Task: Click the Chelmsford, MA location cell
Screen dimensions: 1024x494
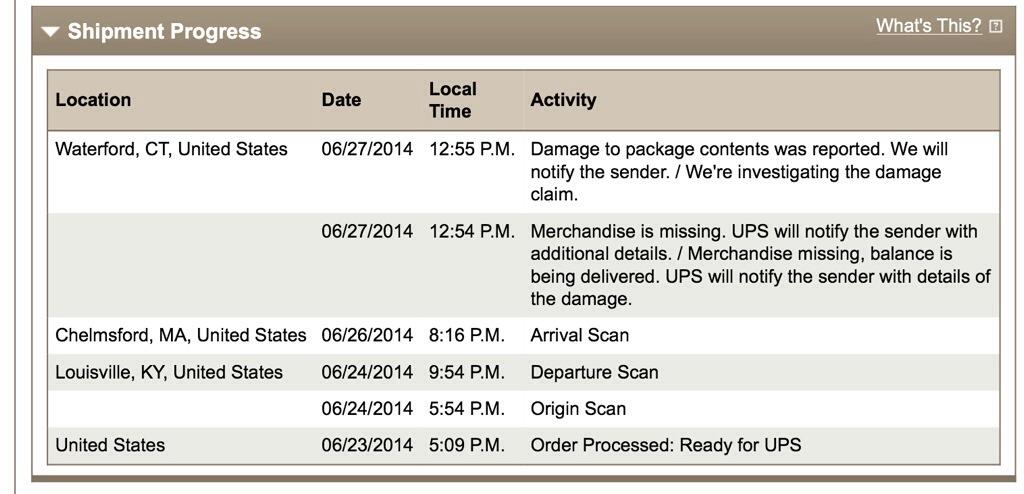Action: (181, 335)
